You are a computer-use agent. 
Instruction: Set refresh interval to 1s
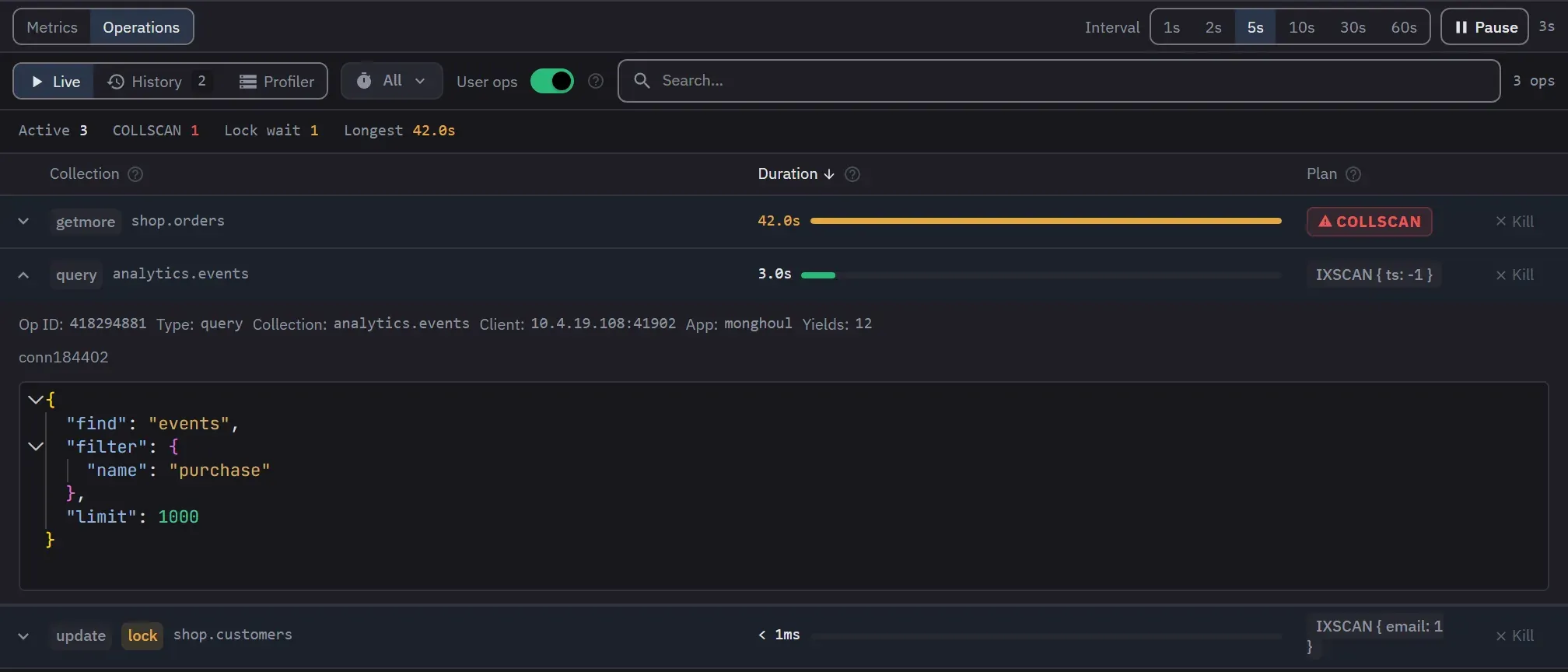click(1171, 27)
